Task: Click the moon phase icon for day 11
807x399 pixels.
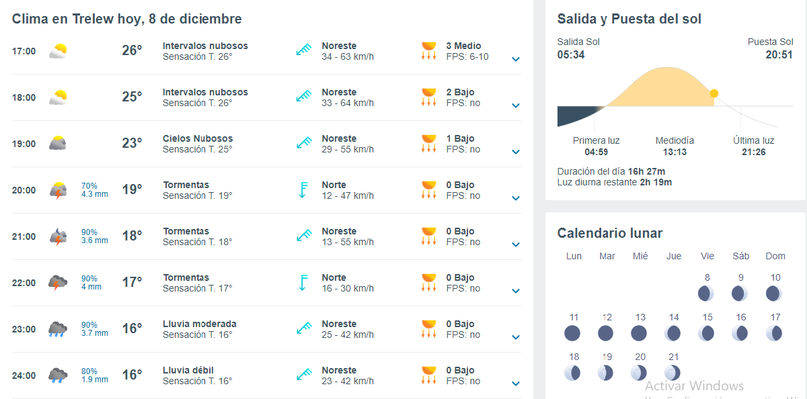Action: tap(572, 333)
